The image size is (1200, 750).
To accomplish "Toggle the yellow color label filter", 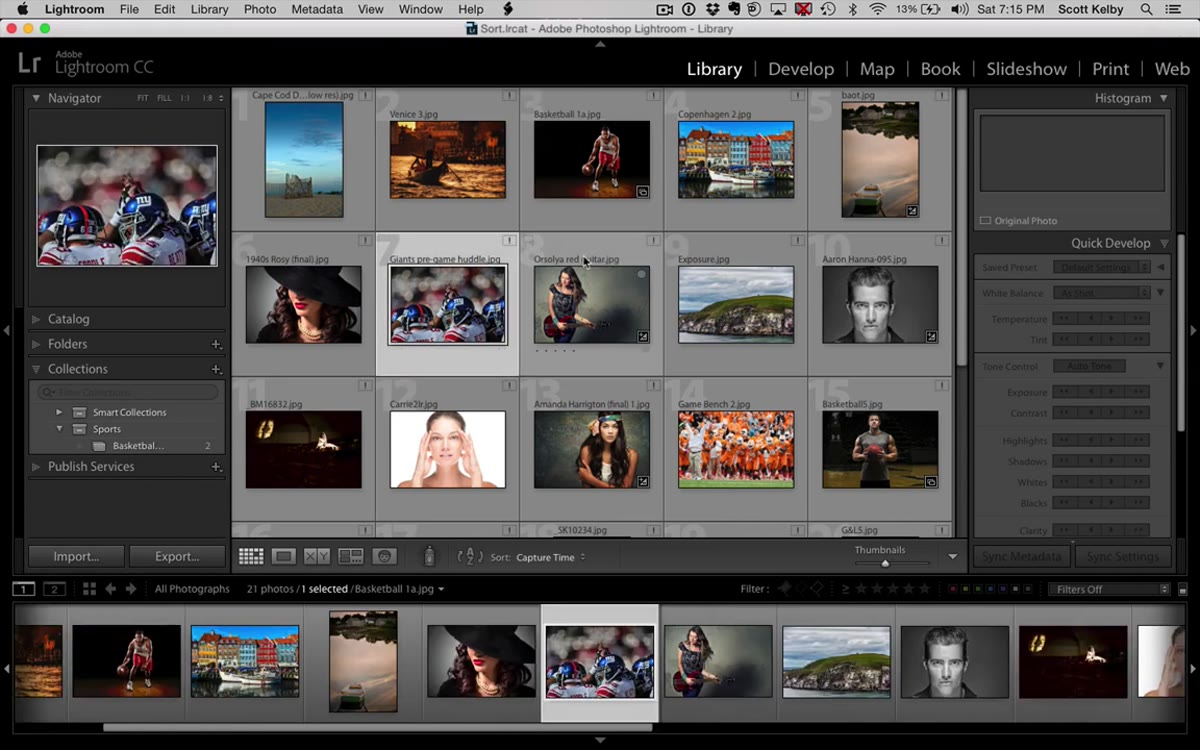I will tap(963, 589).
